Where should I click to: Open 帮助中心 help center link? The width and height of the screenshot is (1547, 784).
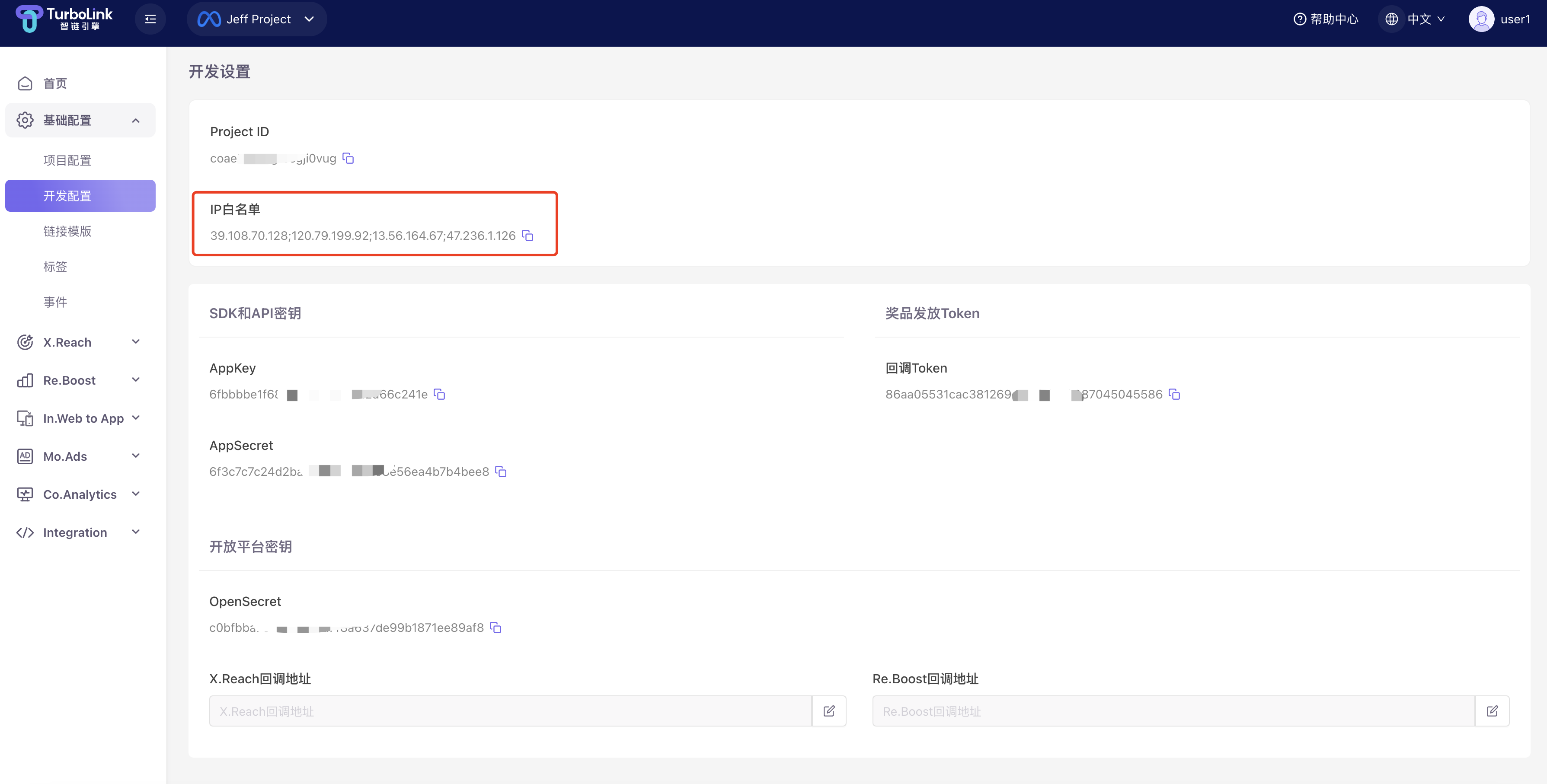[x=1326, y=19]
